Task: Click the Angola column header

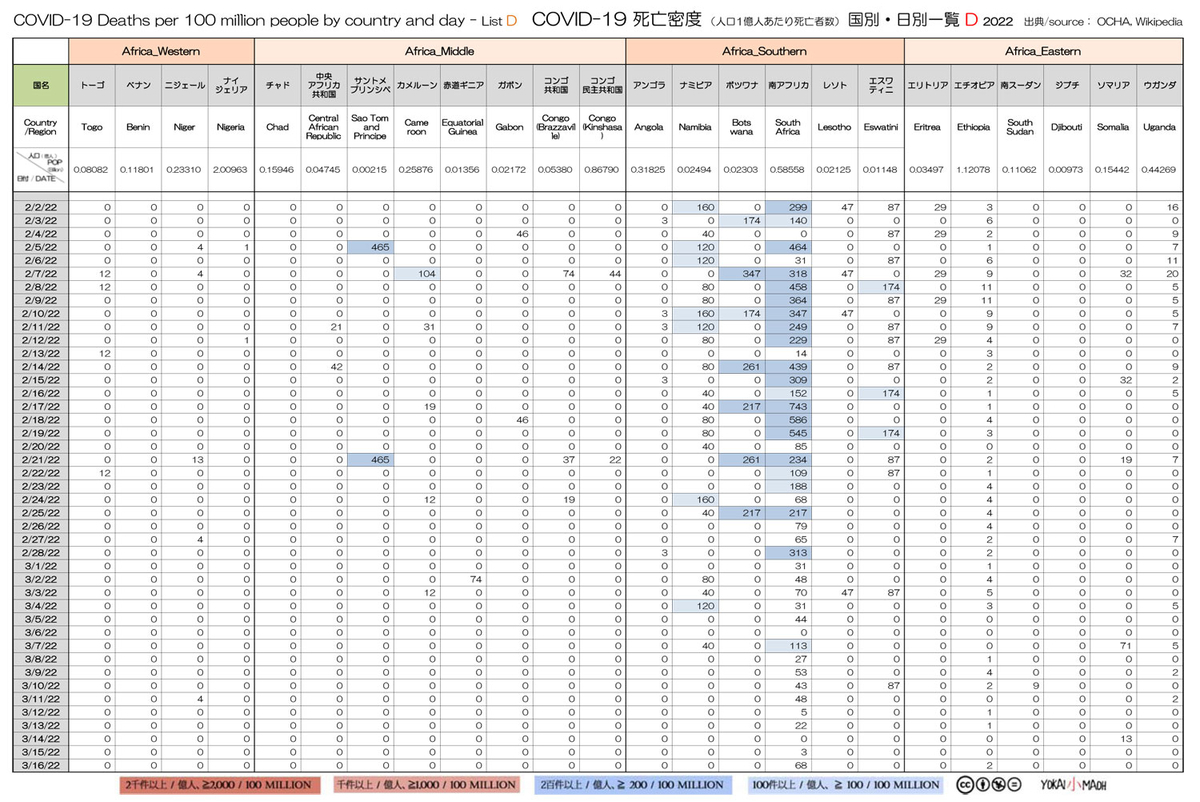Action: (648, 127)
